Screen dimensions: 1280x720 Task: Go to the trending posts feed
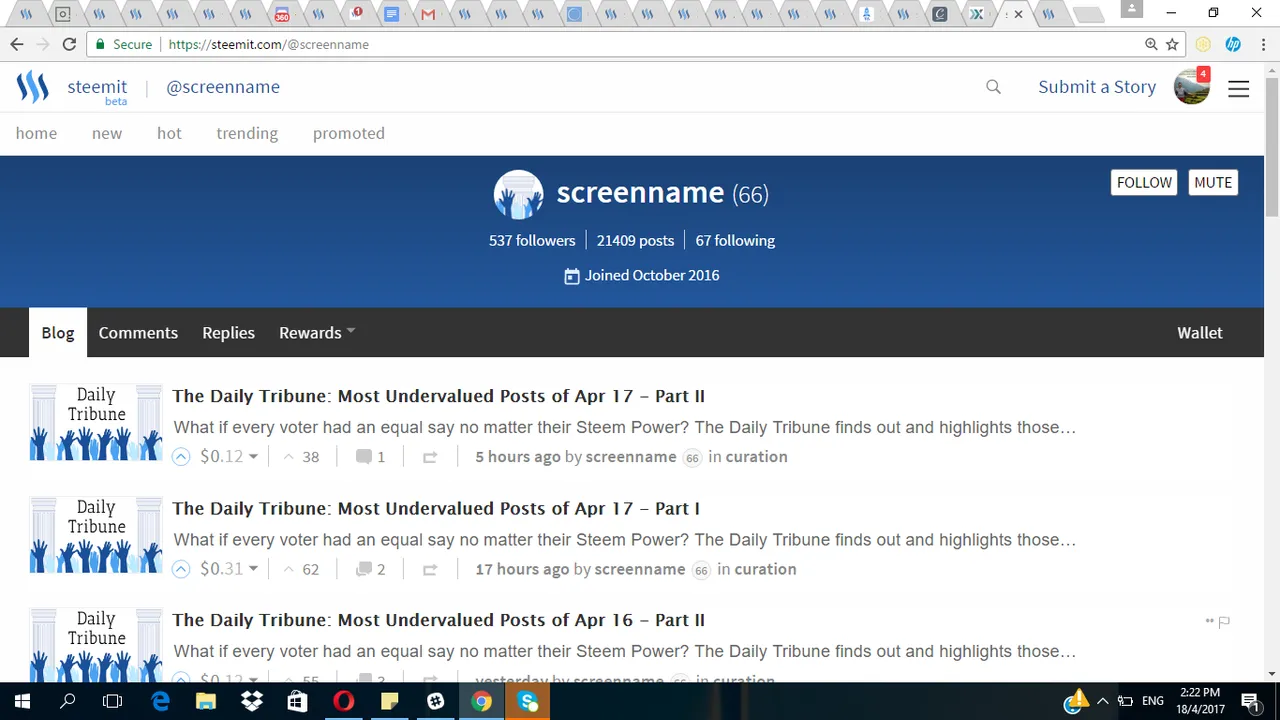click(x=247, y=133)
